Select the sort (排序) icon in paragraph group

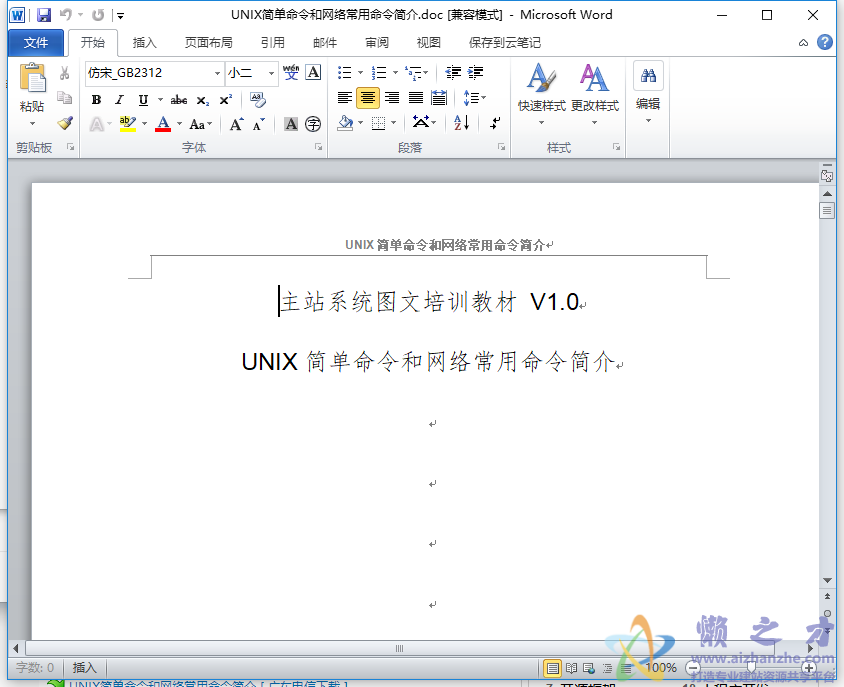[x=460, y=122]
